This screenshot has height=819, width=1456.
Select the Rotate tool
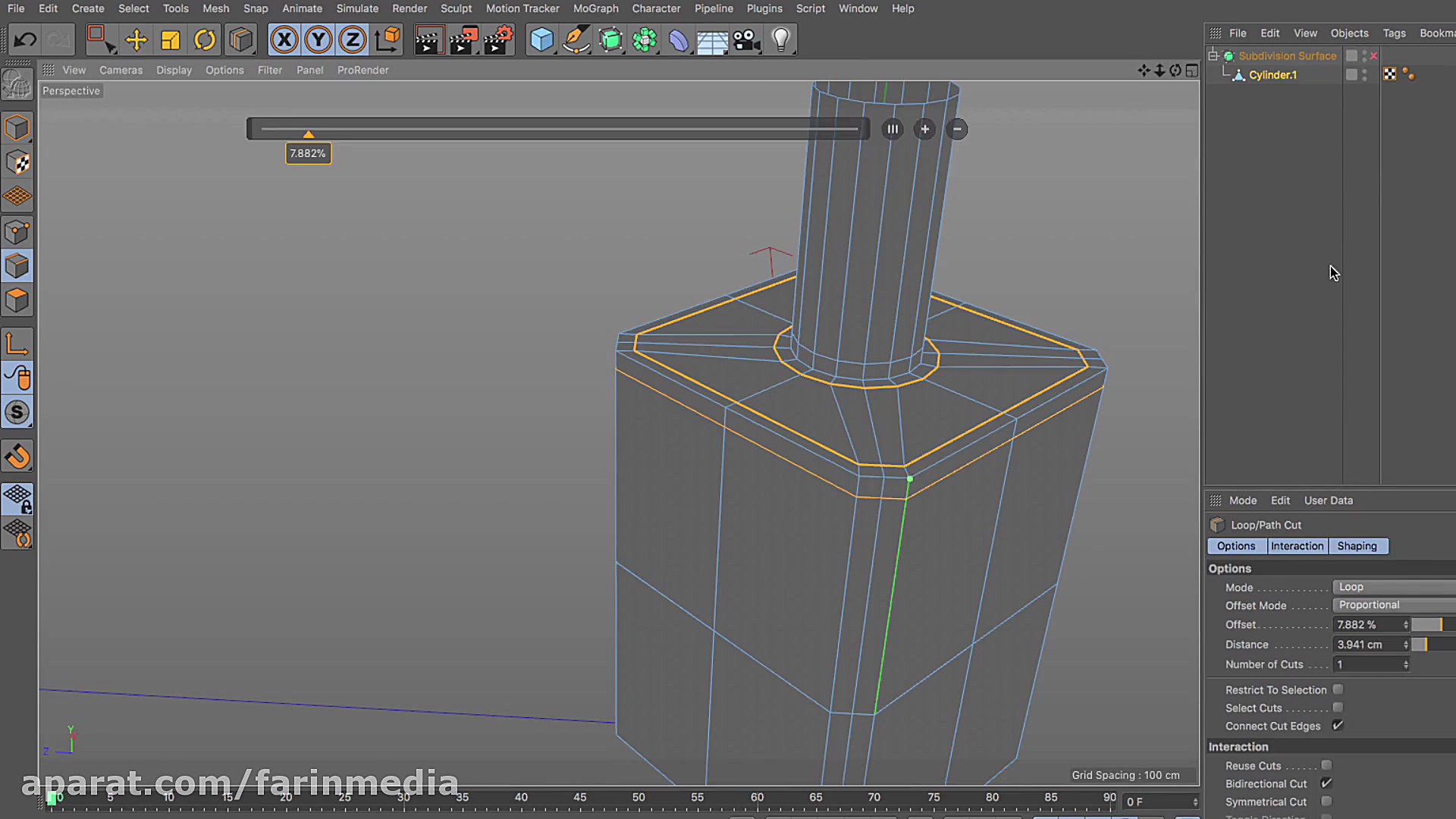205,39
